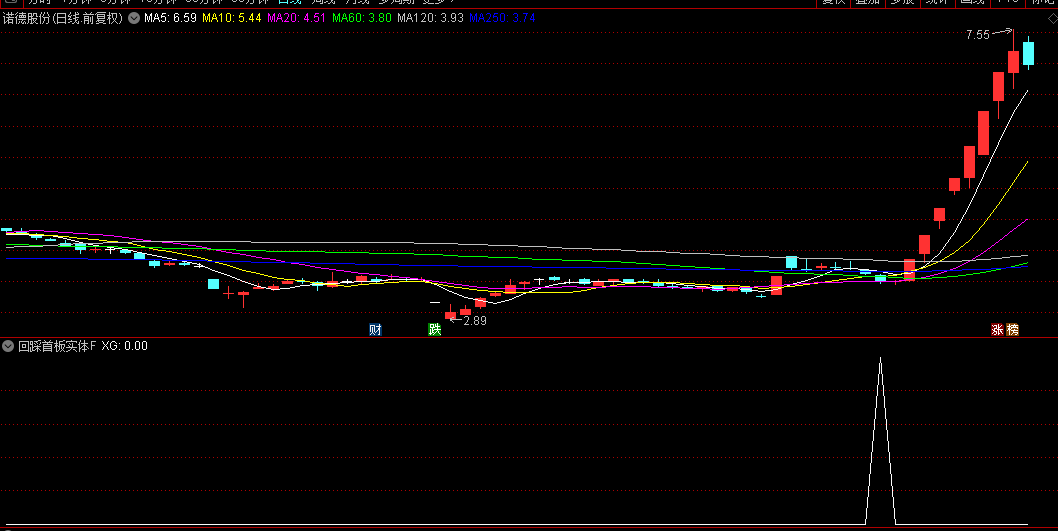
Task: Click the 涨 marker below the chart
Action: 997,329
